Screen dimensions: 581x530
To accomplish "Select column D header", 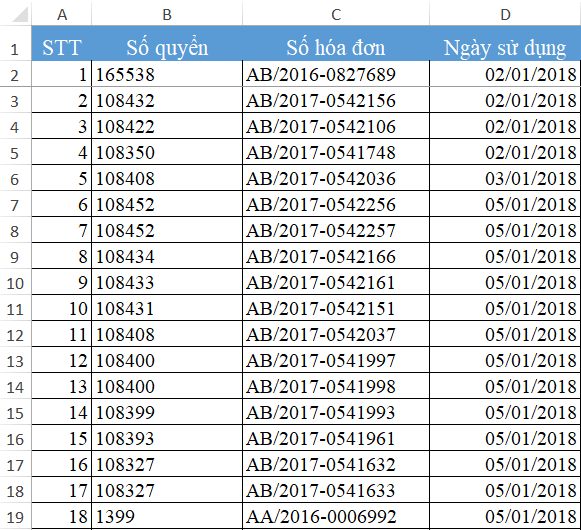I will coord(505,13).
